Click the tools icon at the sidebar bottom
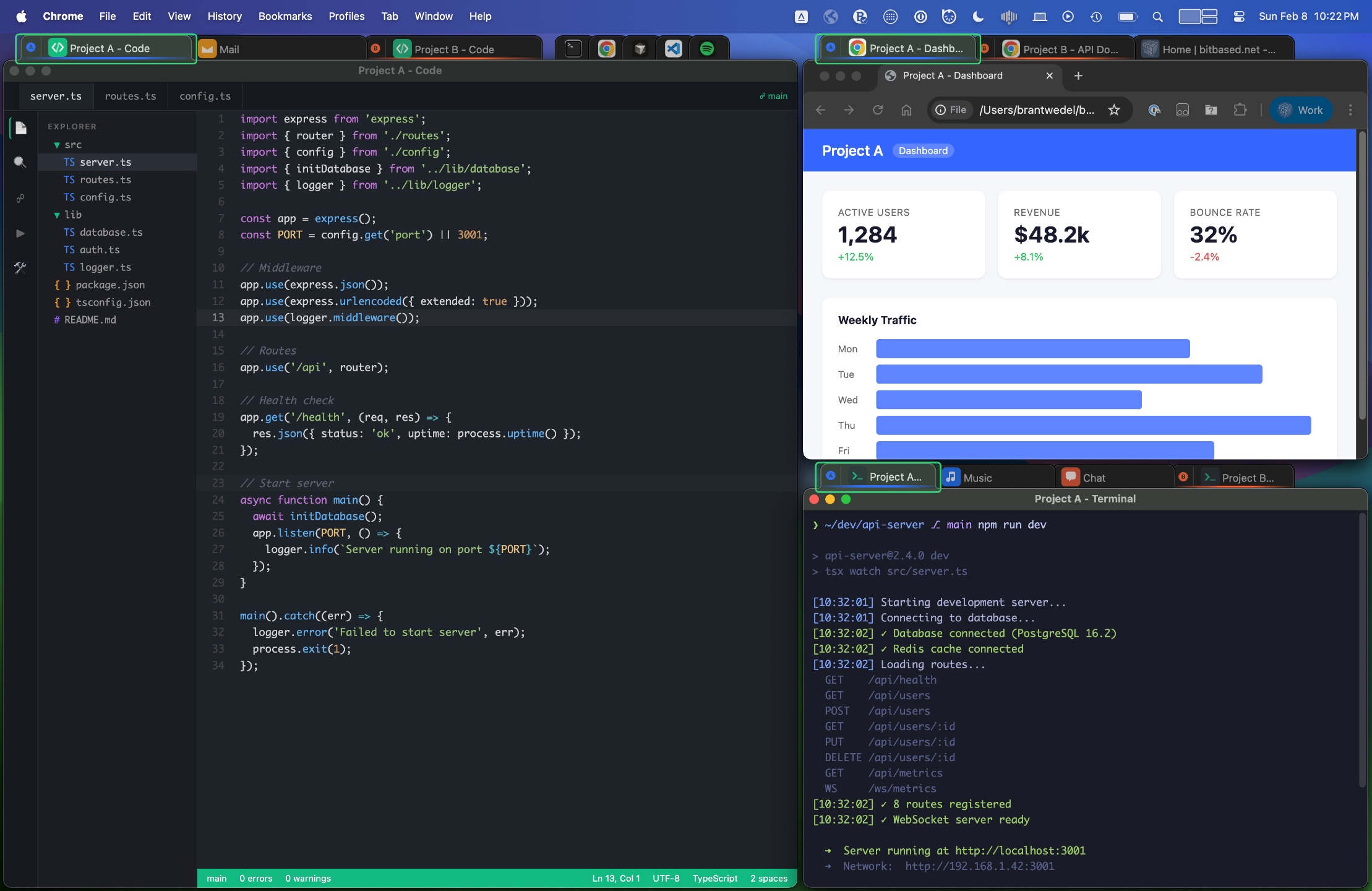 coord(20,267)
